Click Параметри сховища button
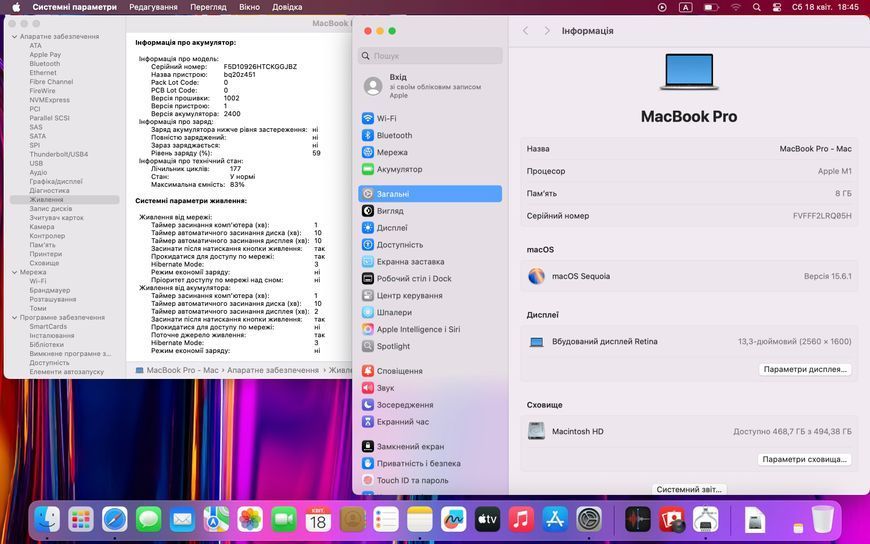The image size is (870, 544). pos(804,459)
